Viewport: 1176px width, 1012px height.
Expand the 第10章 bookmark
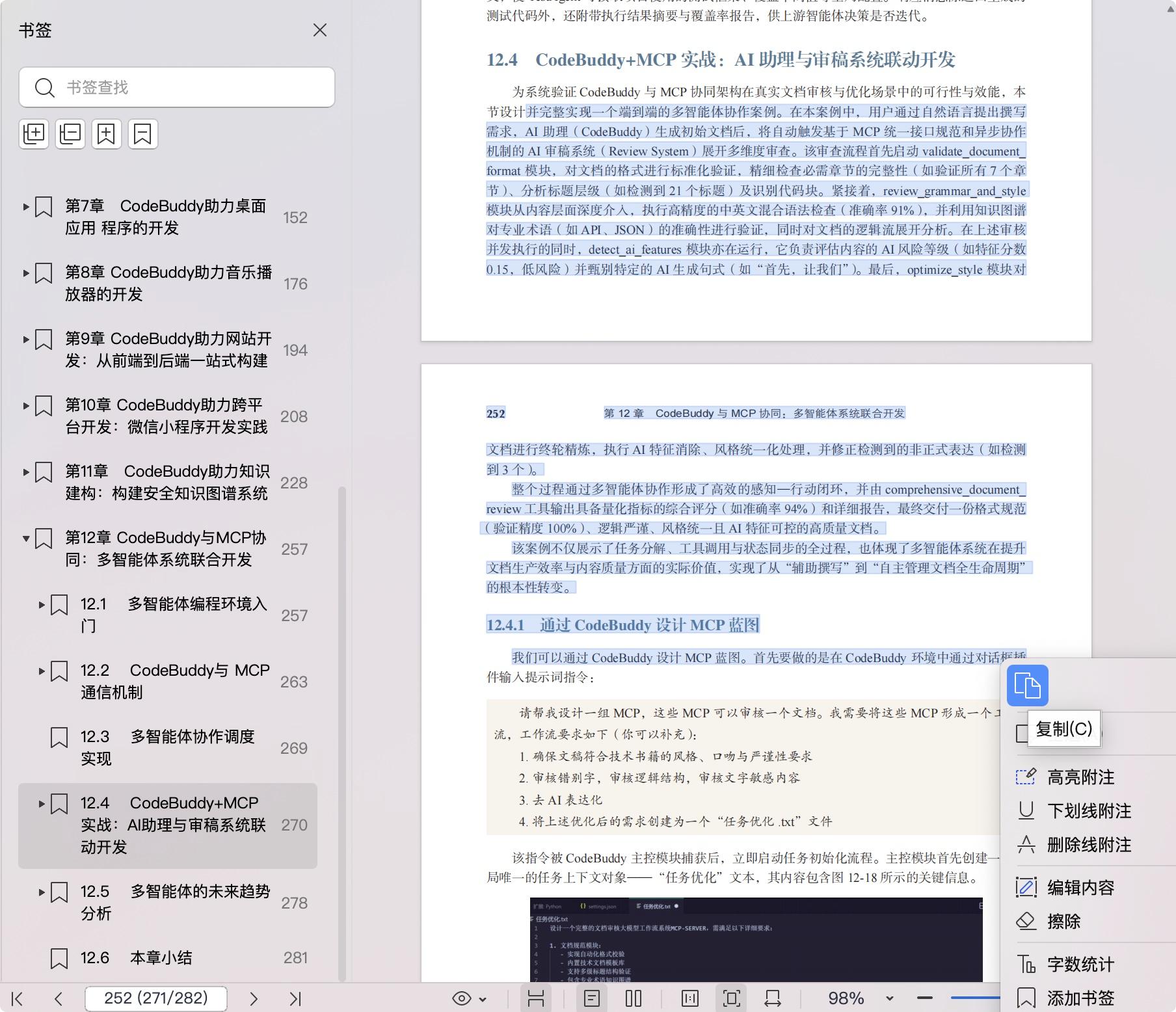[x=26, y=406]
